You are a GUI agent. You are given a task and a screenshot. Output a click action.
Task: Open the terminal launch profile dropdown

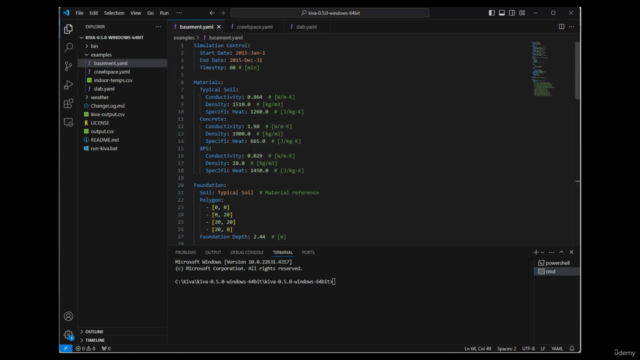click(x=542, y=252)
